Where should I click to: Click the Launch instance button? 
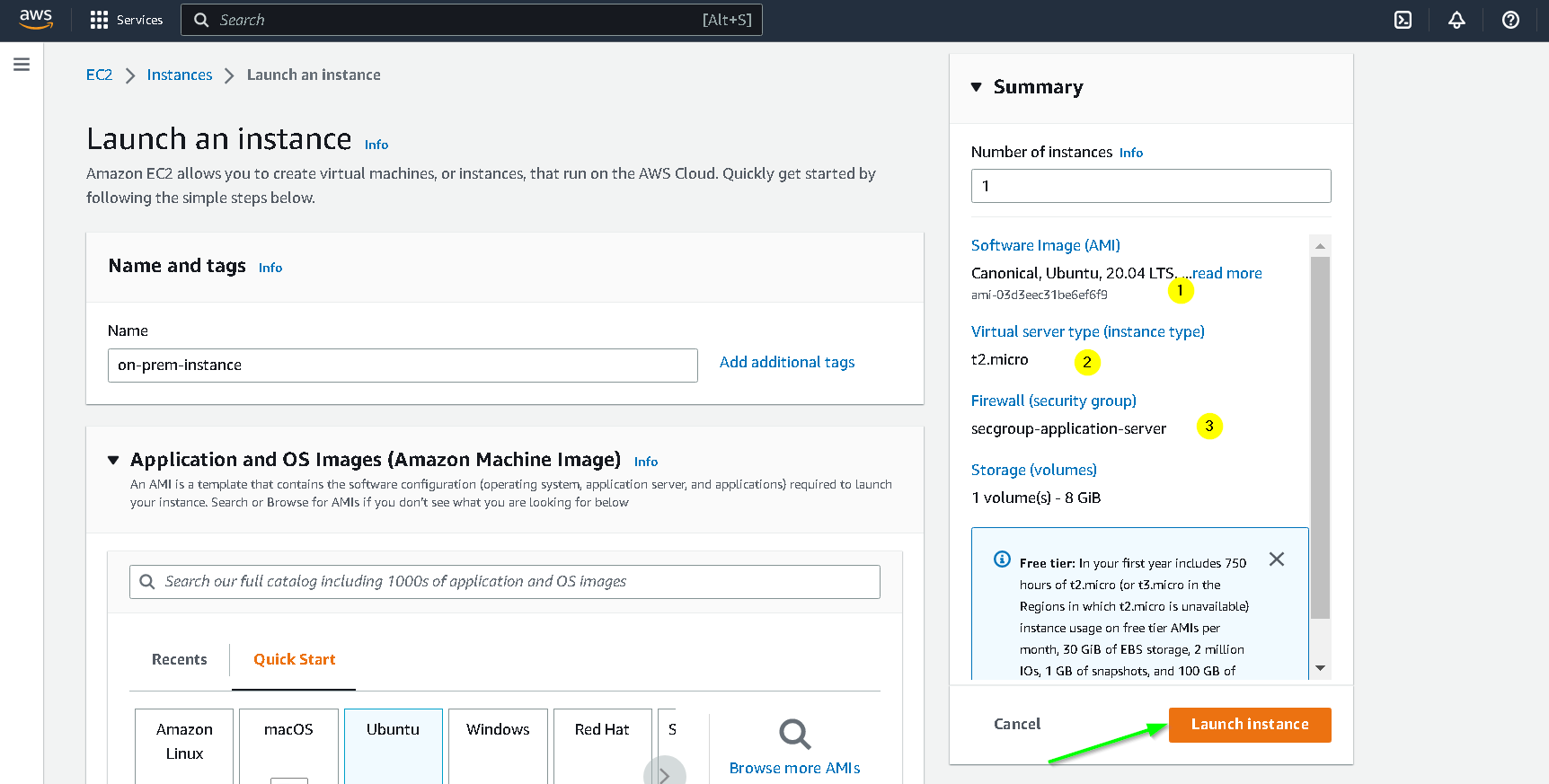pyautogui.click(x=1250, y=725)
